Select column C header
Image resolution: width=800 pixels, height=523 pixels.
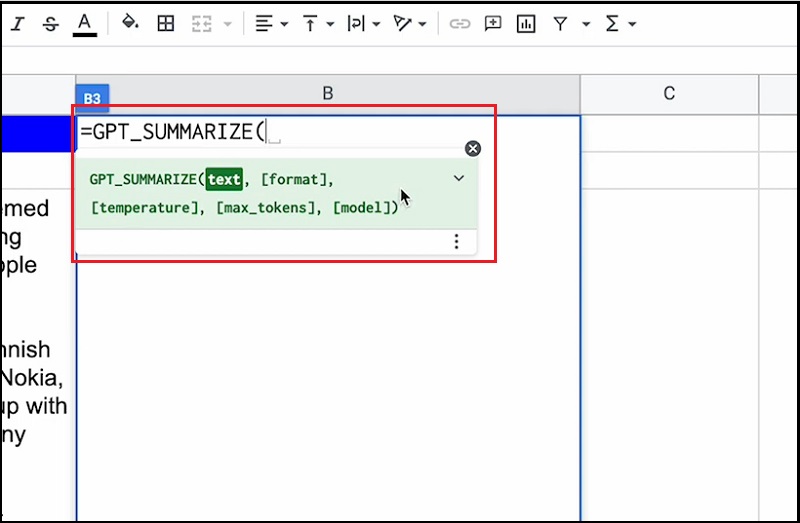click(x=669, y=94)
